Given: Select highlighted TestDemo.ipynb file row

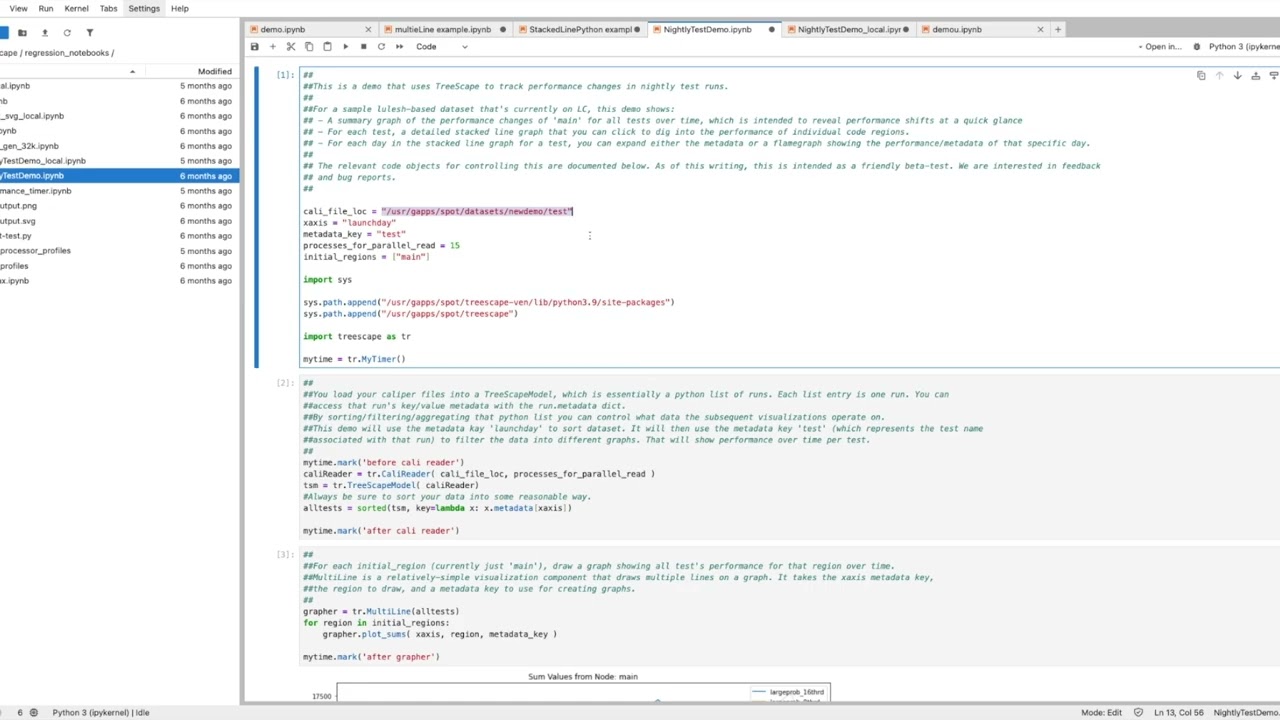Looking at the screenshot, I should click(x=119, y=176).
